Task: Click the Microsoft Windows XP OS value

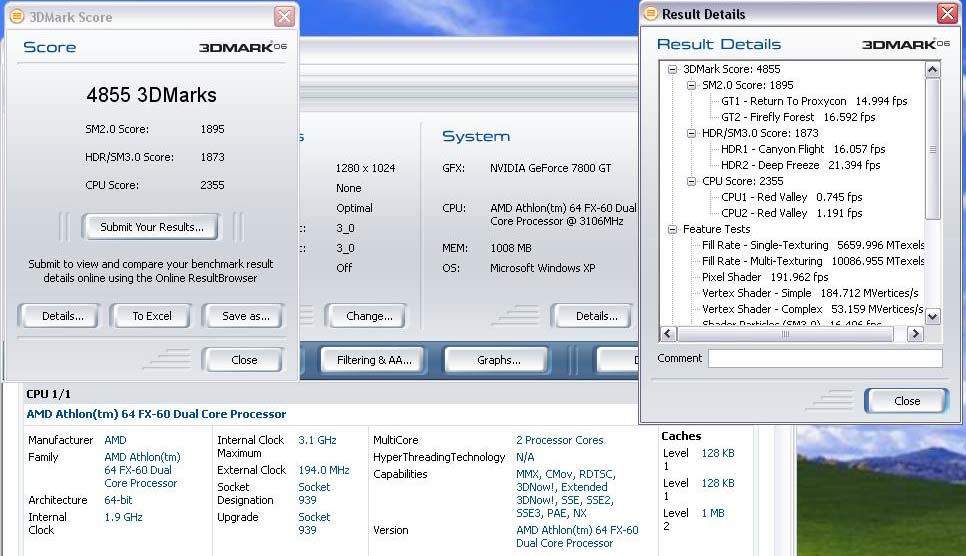Action: (x=542, y=268)
